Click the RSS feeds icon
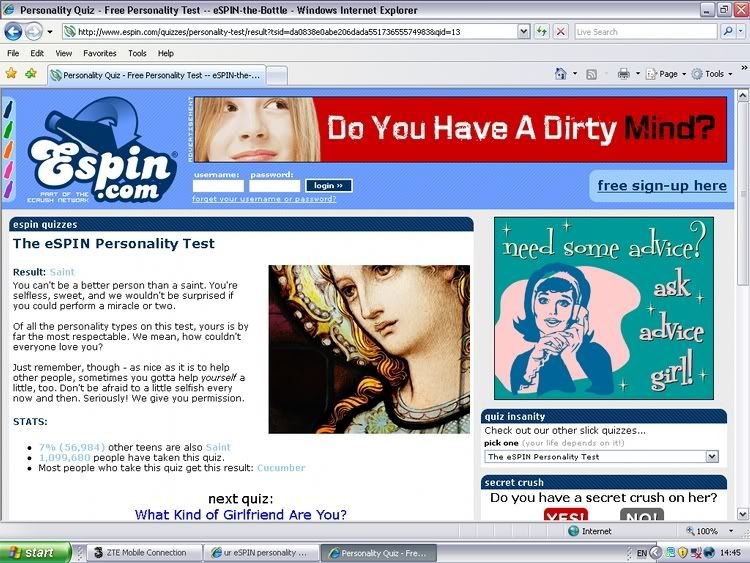Image resolution: width=750 pixels, height=563 pixels. 592,74
